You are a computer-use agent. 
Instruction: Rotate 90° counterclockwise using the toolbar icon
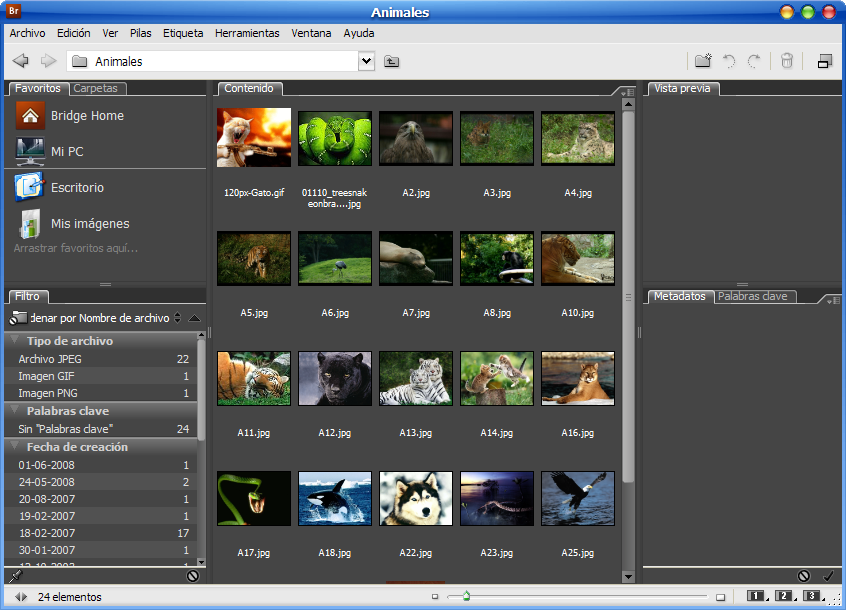(x=729, y=61)
